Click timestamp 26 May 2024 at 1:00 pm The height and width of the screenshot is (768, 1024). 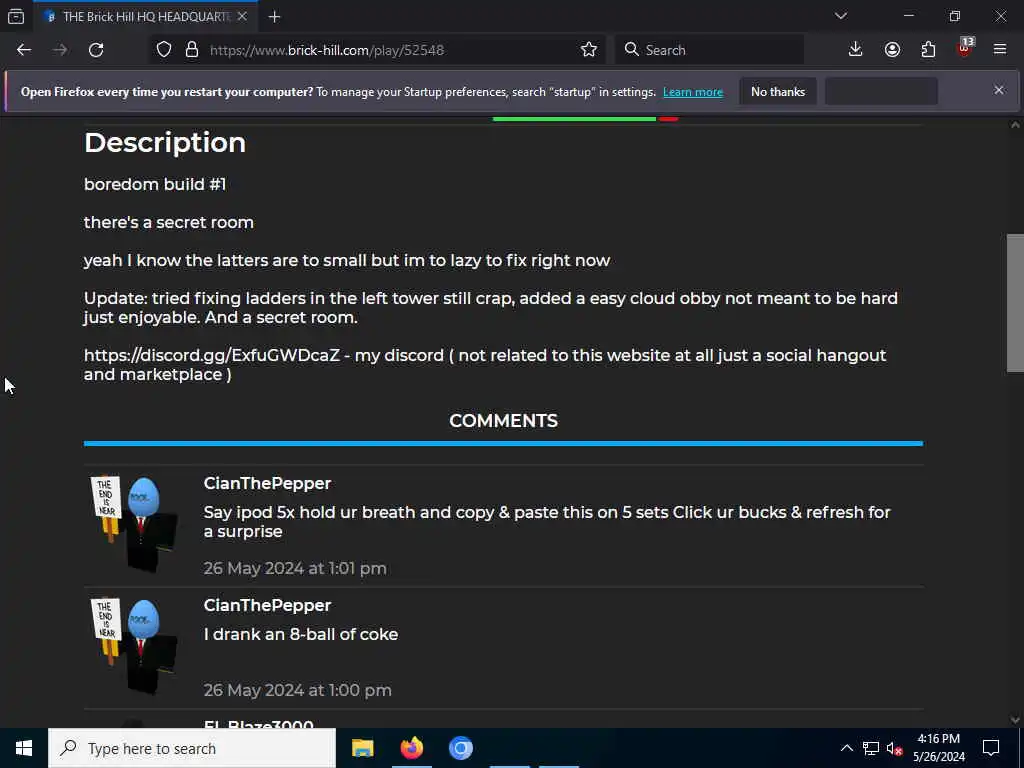(298, 690)
